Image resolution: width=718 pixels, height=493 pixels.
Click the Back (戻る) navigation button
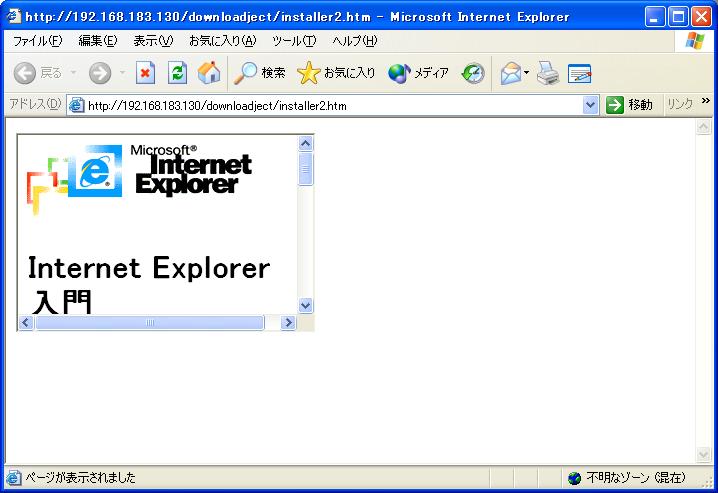click(x=38, y=73)
